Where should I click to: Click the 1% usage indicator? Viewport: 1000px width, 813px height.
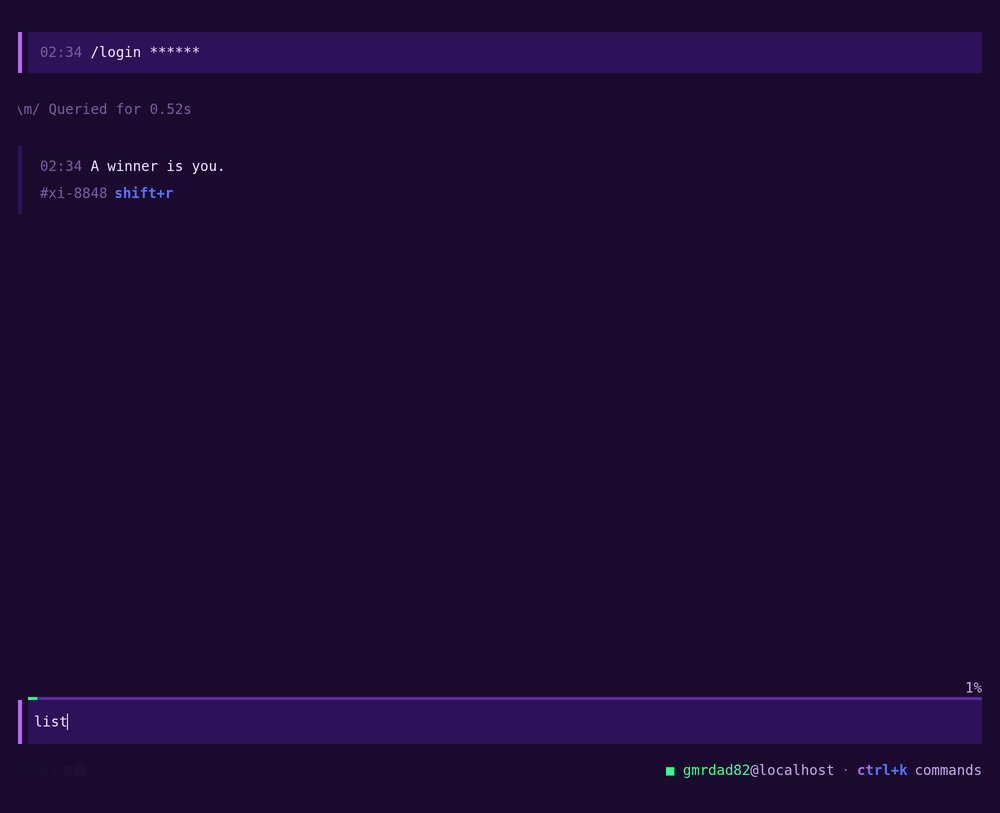[x=973, y=687]
